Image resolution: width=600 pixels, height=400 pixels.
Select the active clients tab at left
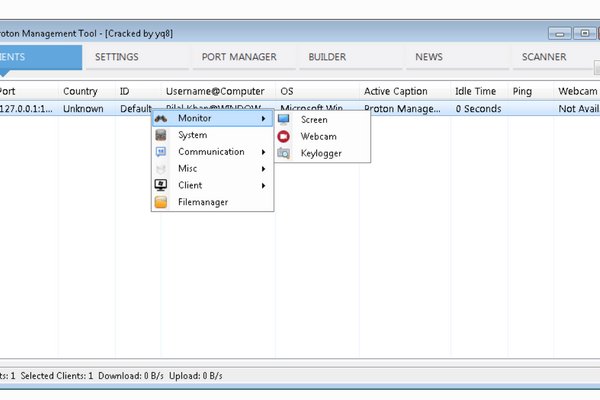tap(41, 57)
